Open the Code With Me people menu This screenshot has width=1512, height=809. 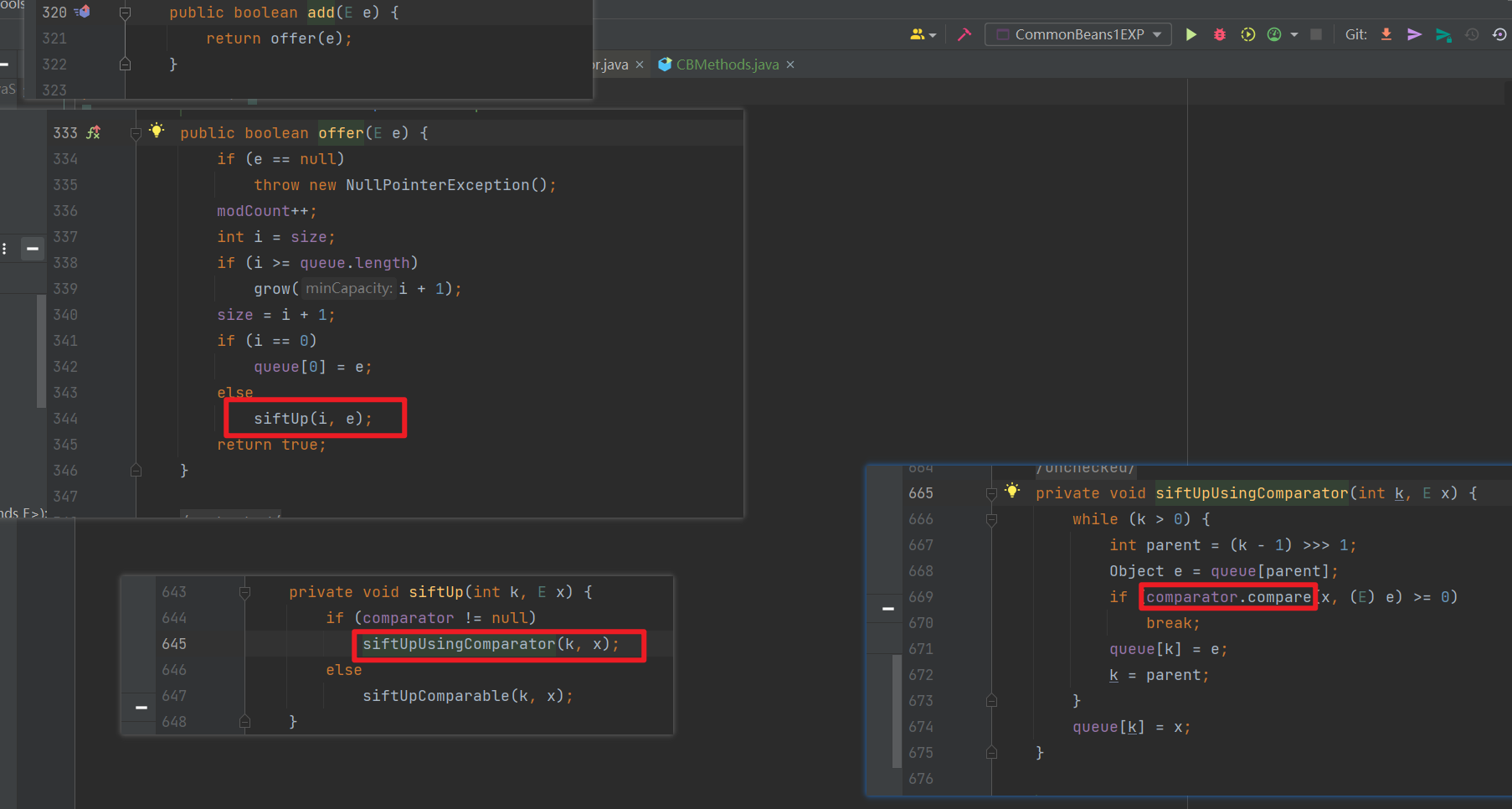(x=922, y=34)
